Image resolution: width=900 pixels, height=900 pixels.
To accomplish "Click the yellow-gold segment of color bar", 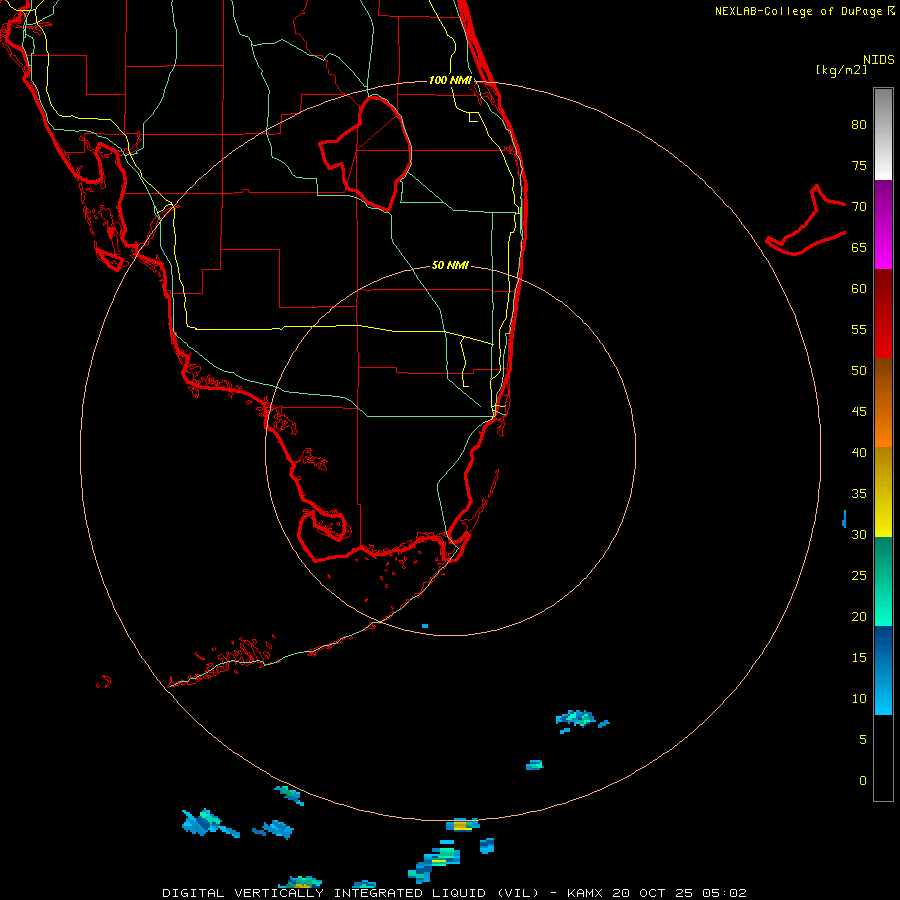I will tap(883, 492).
